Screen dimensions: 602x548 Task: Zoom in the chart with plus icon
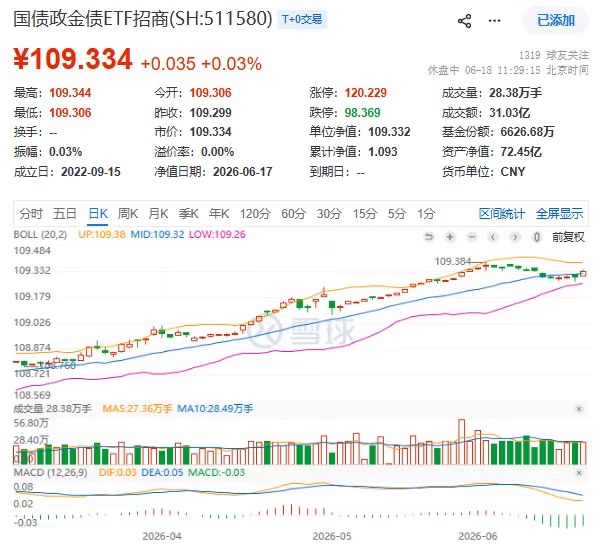pos(450,237)
